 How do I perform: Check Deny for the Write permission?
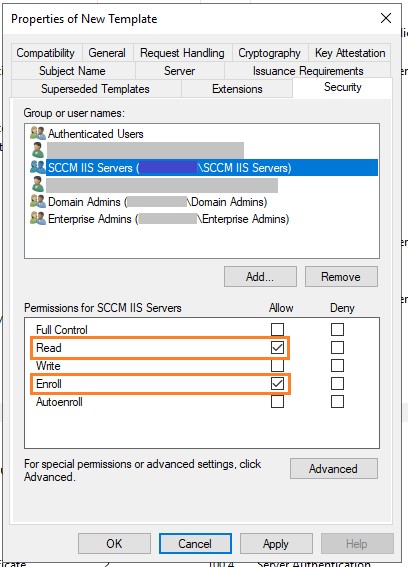337,365
